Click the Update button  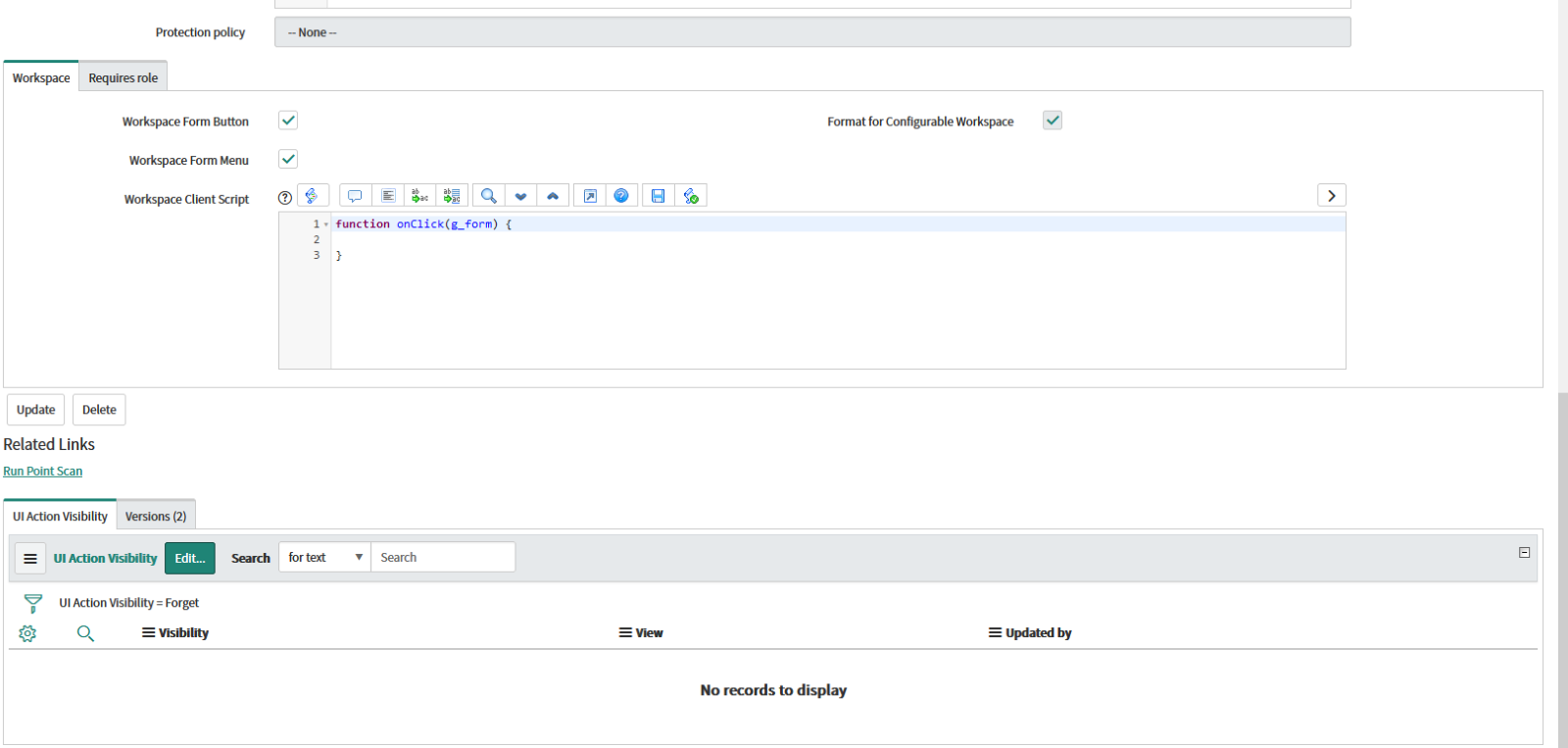[x=35, y=410]
